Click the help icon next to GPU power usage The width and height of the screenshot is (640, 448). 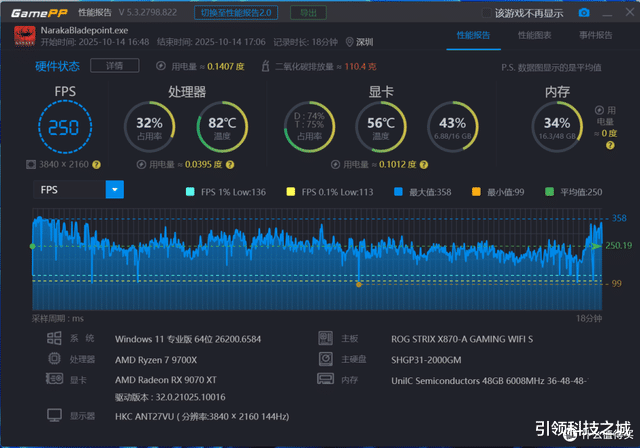pyautogui.click(x=424, y=164)
